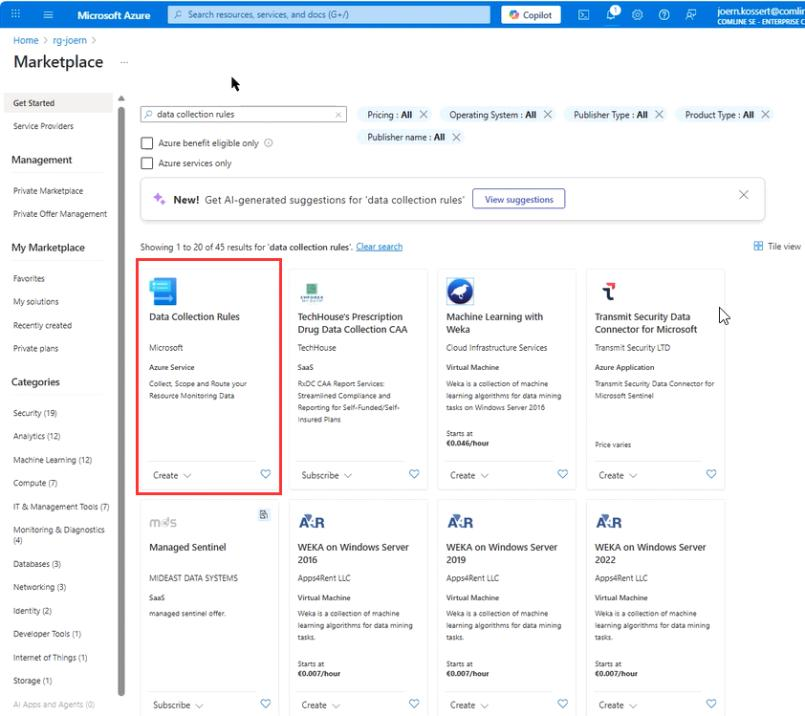Dismiss the AI suggestions banner

(743, 195)
